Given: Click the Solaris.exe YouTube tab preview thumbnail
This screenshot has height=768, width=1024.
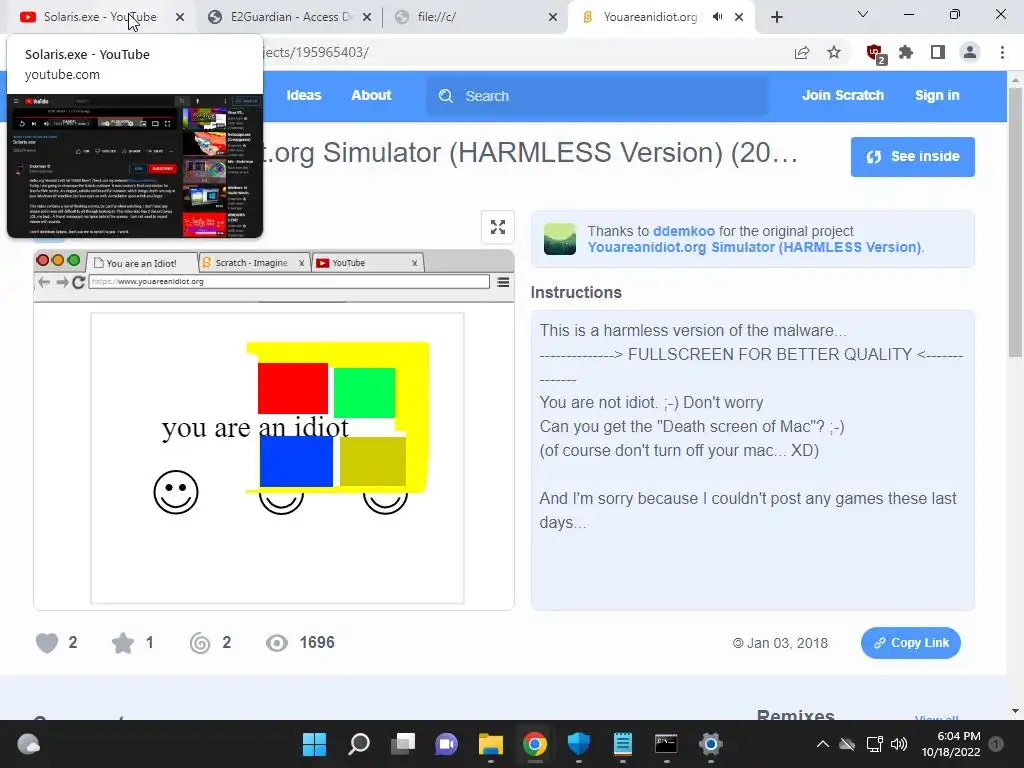Looking at the screenshot, I should 135,166.
